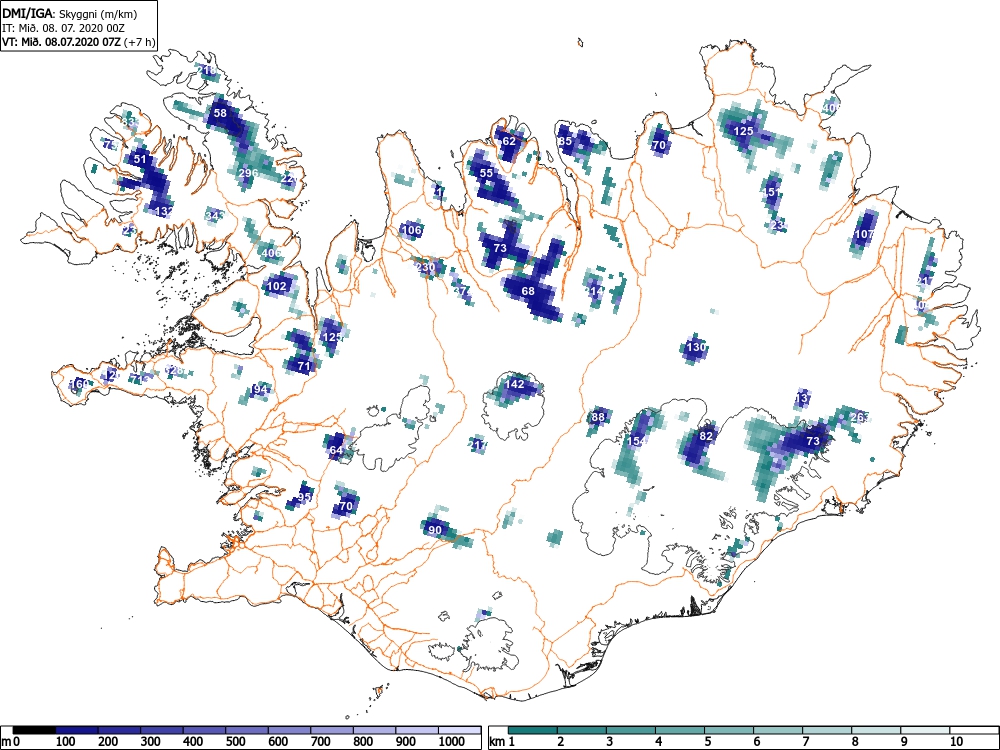
Task: Click the visibility value '106' on the map
Action: click(411, 230)
